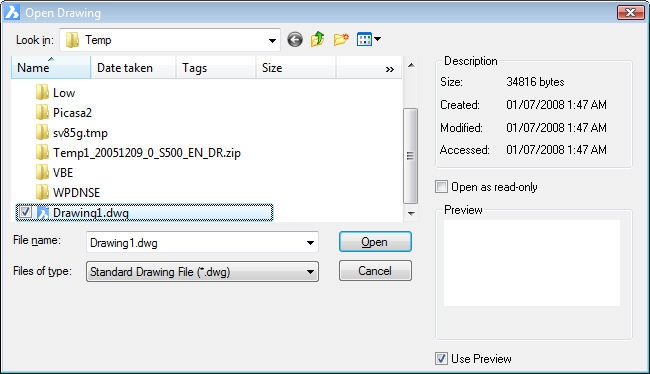Image resolution: width=650 pixels, height=374 pixels.
Task: Select the Picasa2 folder name
Action: pos(72,113)
